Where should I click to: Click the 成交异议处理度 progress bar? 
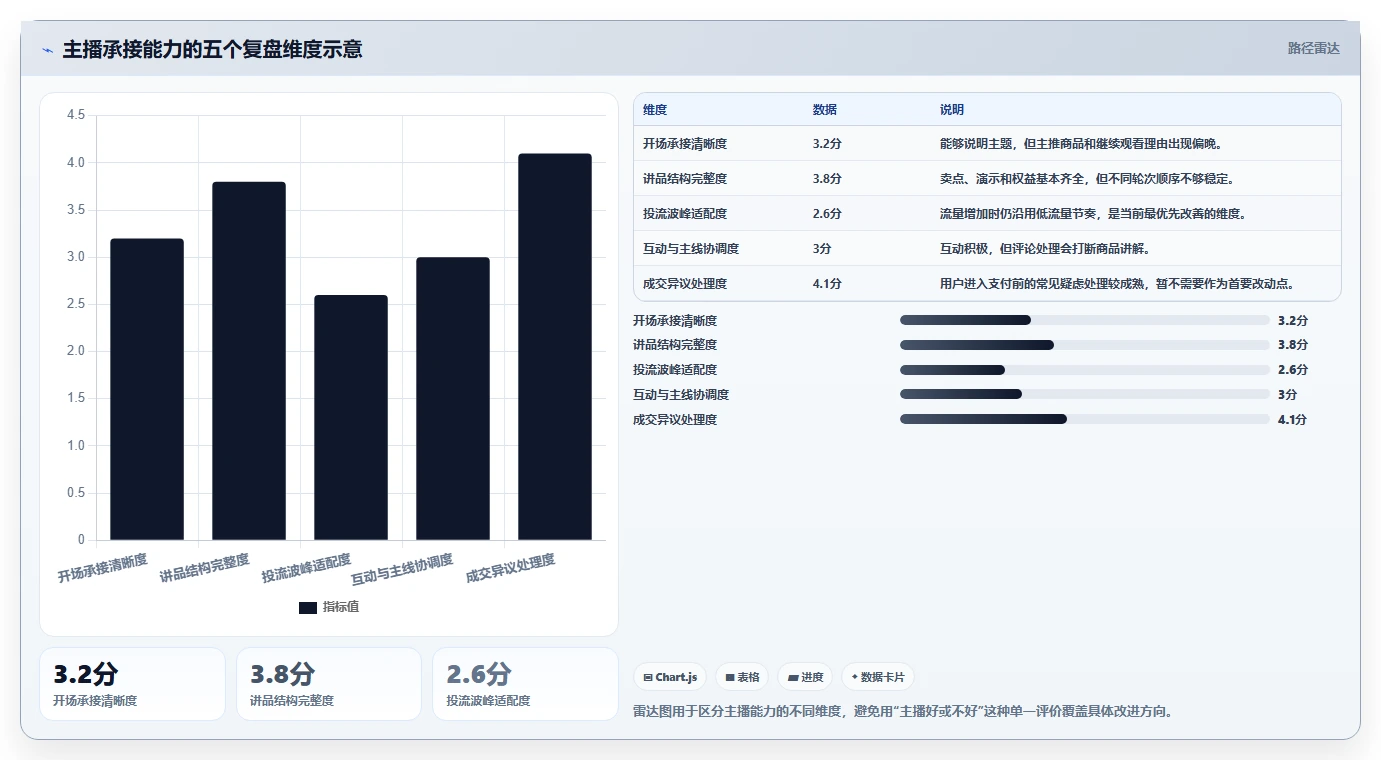coord(1085,420)
